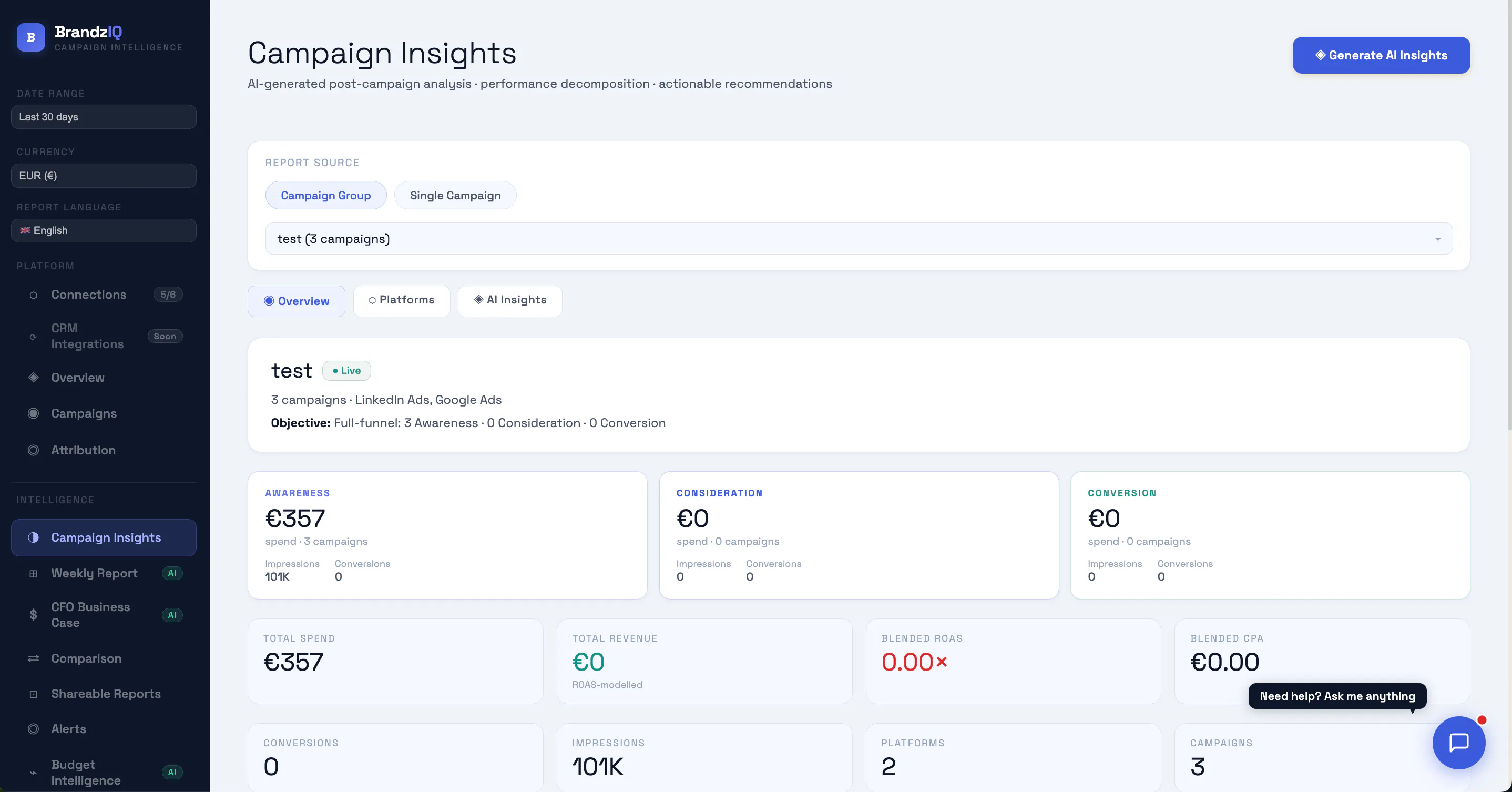Viewport: 1512px width, 792px height.
Task: Open Shareable Reports page
Action: click(x=104, y=694)
